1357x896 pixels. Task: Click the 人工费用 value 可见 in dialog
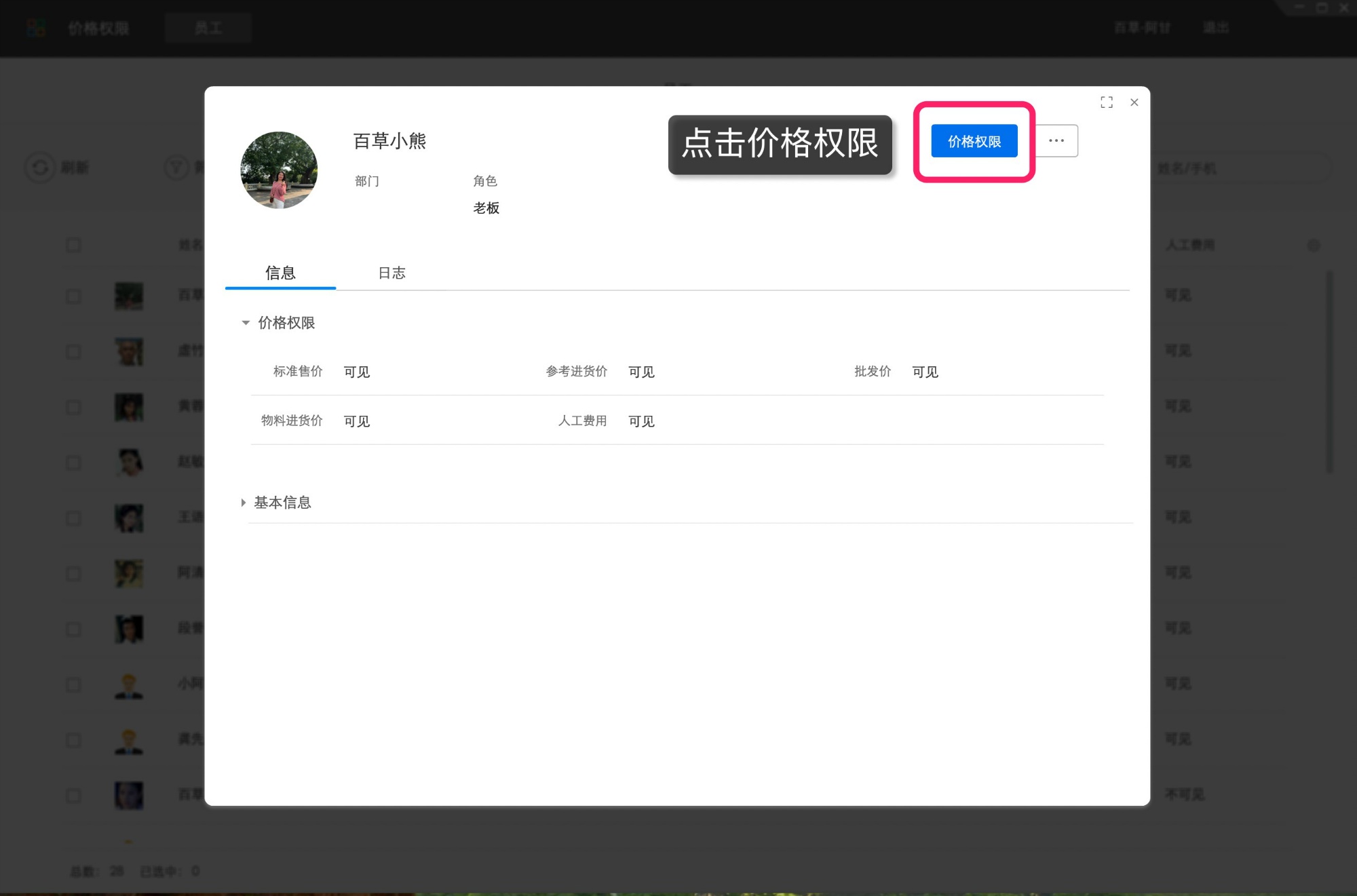click(641, 421)
